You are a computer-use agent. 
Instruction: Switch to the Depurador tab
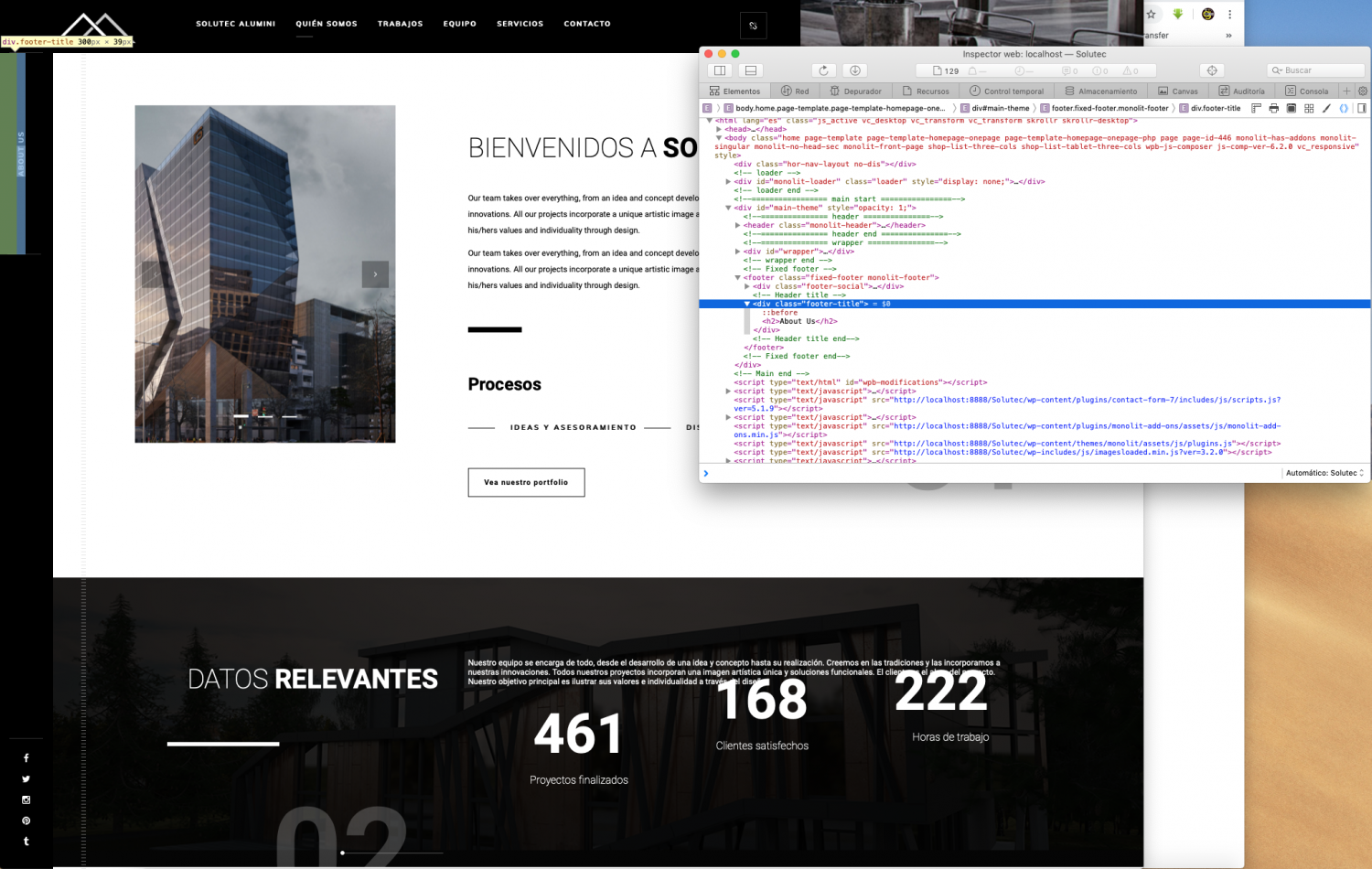tap(855, 91)
